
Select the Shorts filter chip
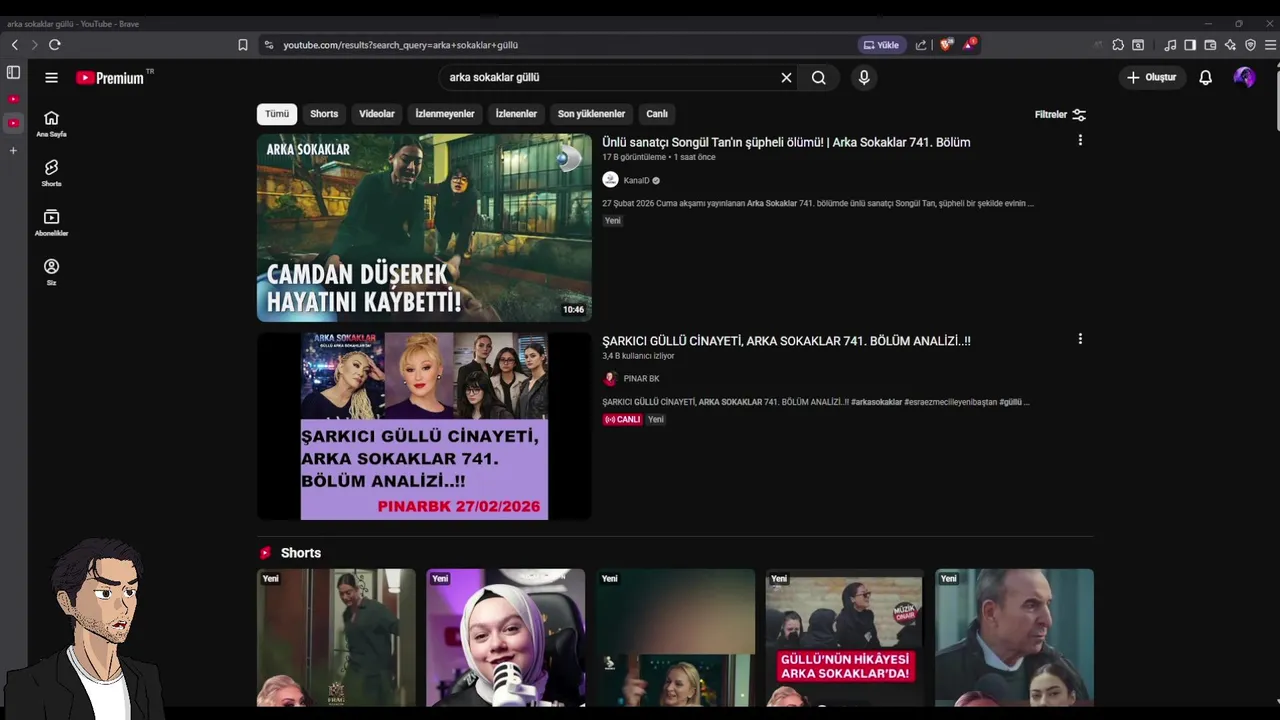pos(324,114)
